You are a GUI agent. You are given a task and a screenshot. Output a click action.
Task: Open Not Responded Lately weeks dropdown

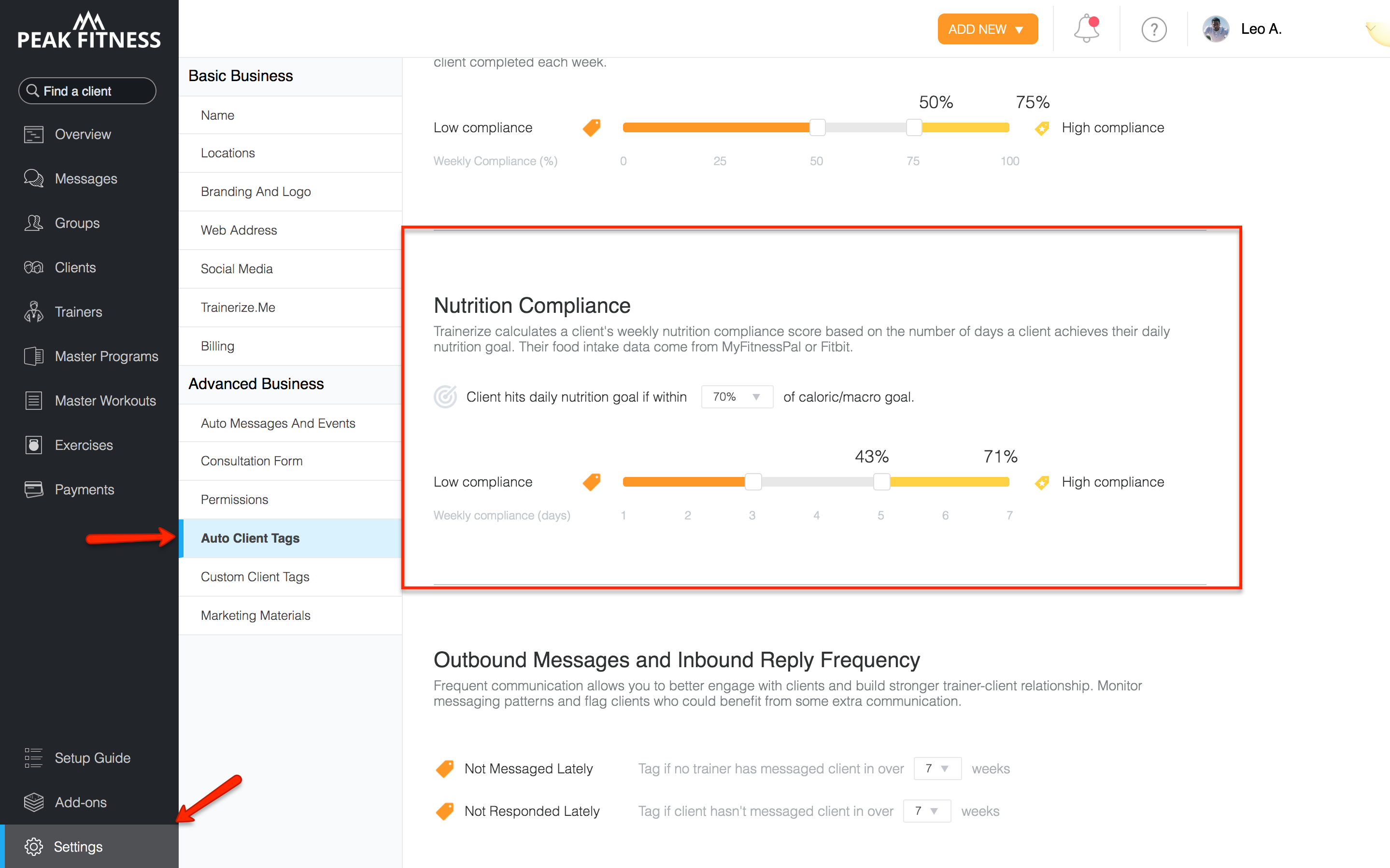[x=927, y=811]
